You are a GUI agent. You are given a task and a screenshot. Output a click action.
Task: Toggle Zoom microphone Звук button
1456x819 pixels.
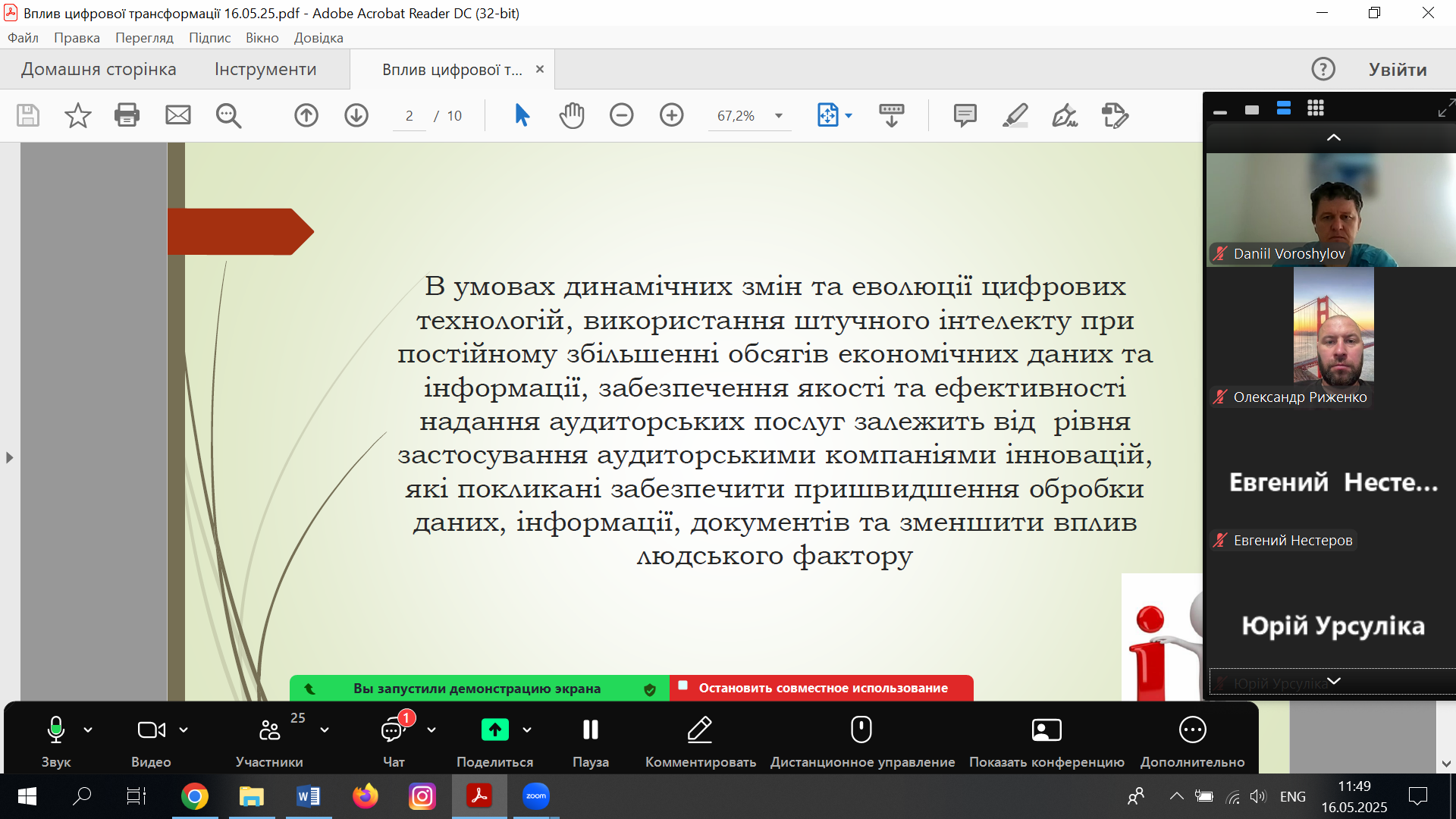56,730
